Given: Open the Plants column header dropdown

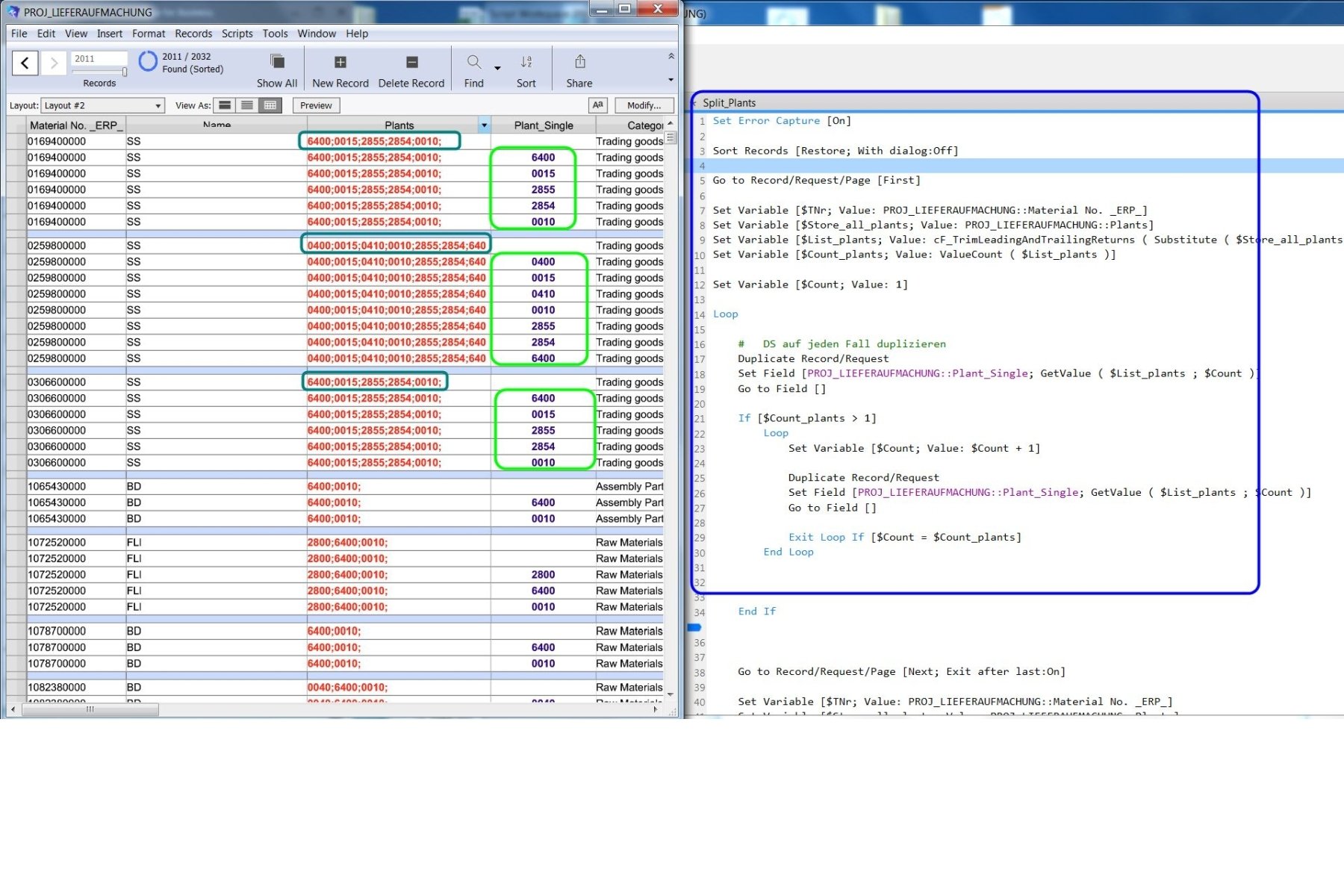Looking at the screenshot, I should pyautogui.click(x=484, y=125).
